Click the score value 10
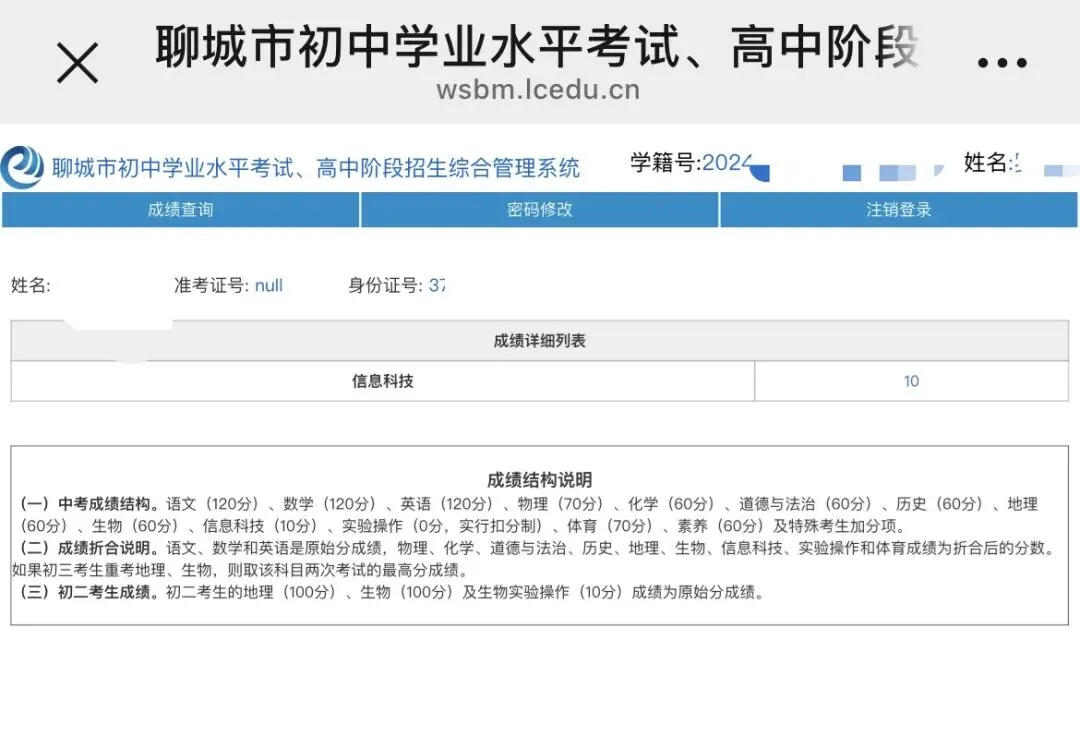This screenshot has height=749, width=1080. tap(911, 381)
